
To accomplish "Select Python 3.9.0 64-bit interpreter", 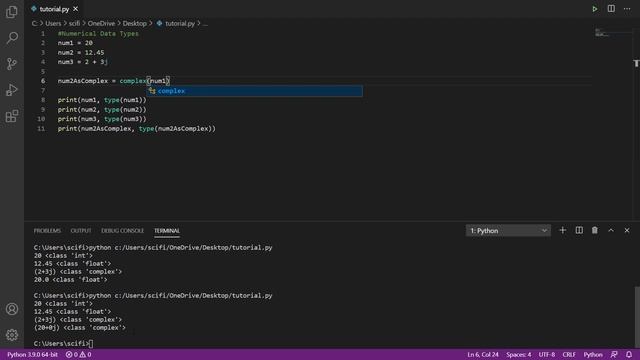I will (x=33, y=355).
